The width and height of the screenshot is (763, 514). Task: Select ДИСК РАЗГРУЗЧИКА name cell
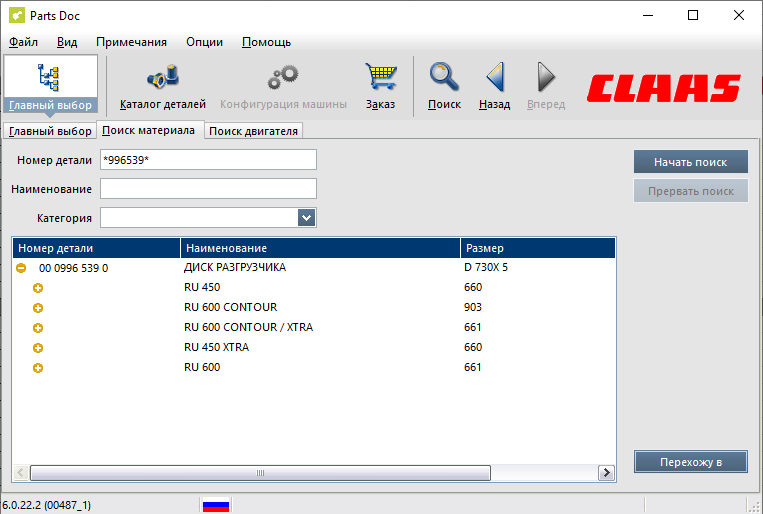click(x=235, y=267)
